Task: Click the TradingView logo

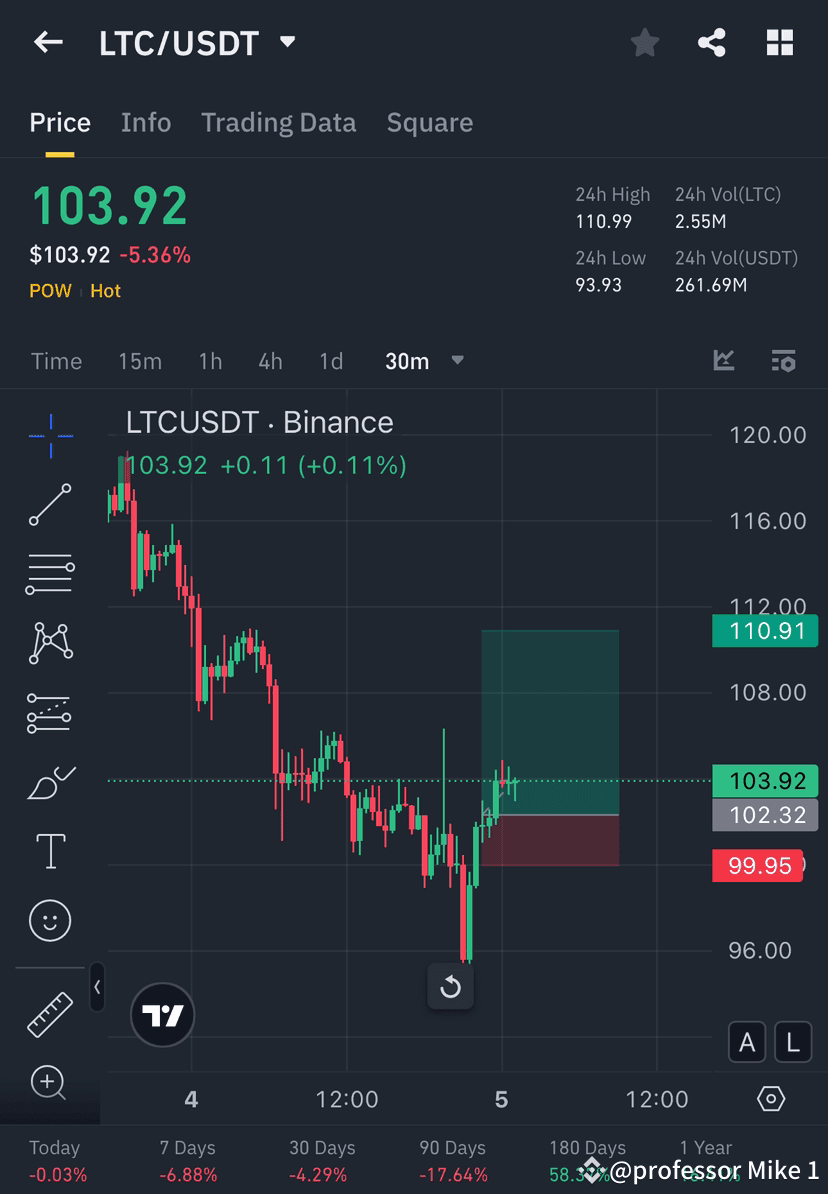Action: pyautogui.click(x=162, y=1015)
